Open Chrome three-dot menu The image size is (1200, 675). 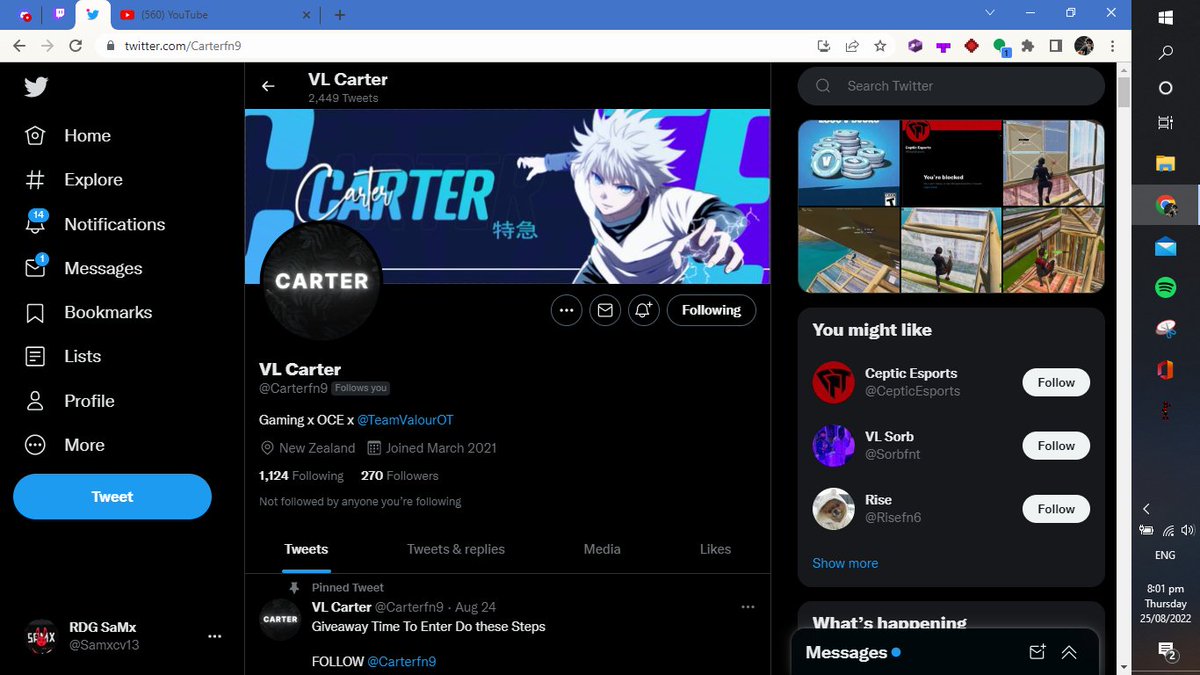tap(1112, 46)
